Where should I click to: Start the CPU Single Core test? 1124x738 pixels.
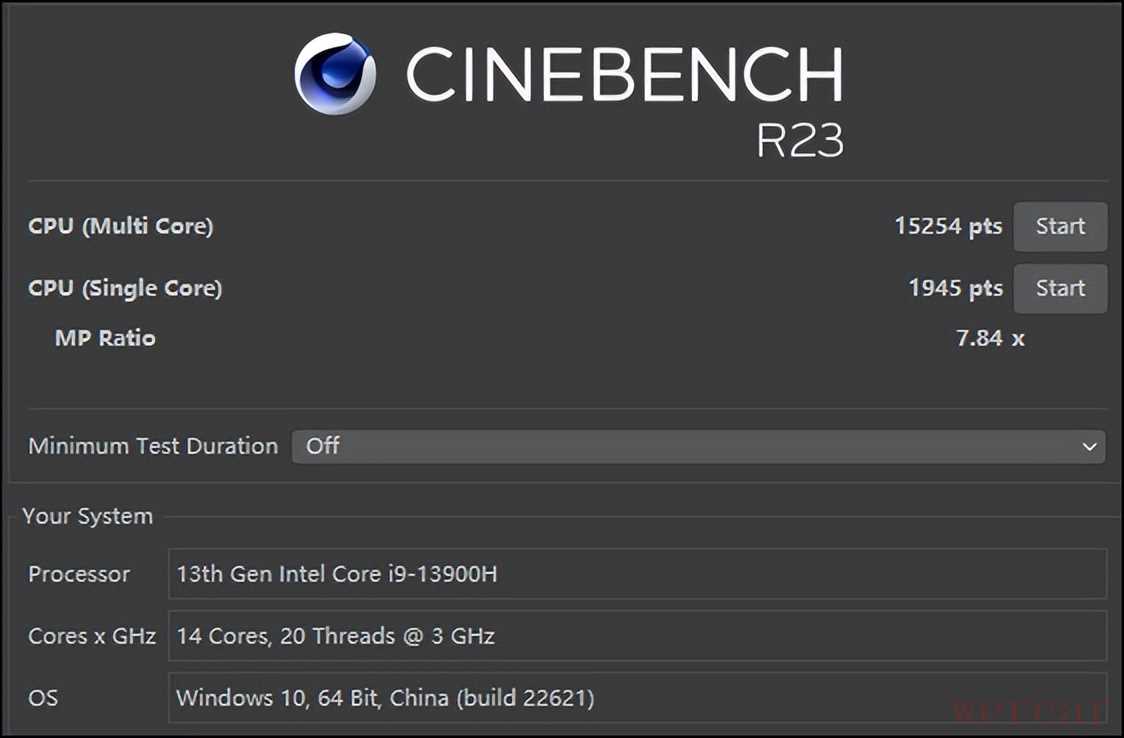click(1060, 288)
